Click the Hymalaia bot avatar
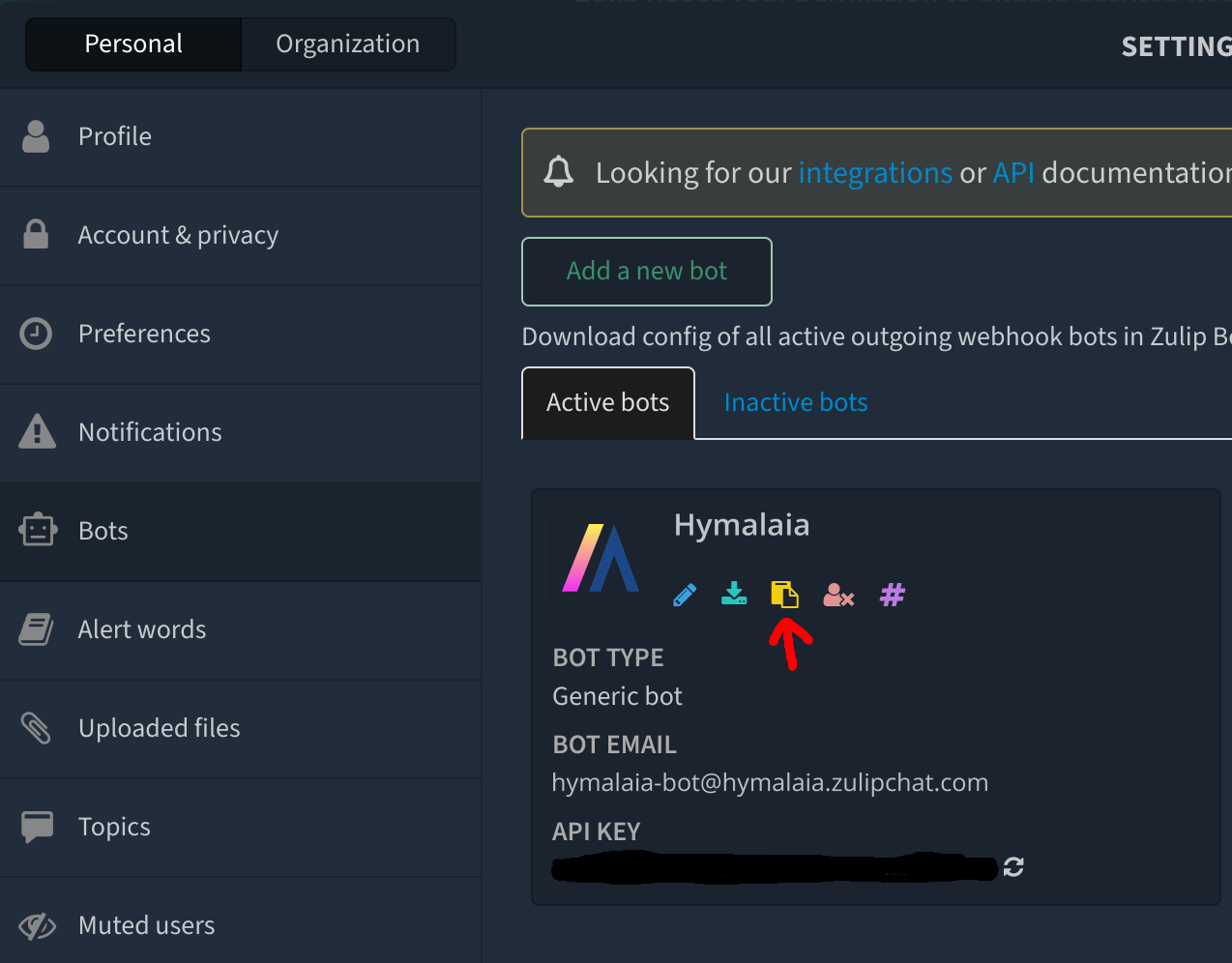 click(601, 558)
